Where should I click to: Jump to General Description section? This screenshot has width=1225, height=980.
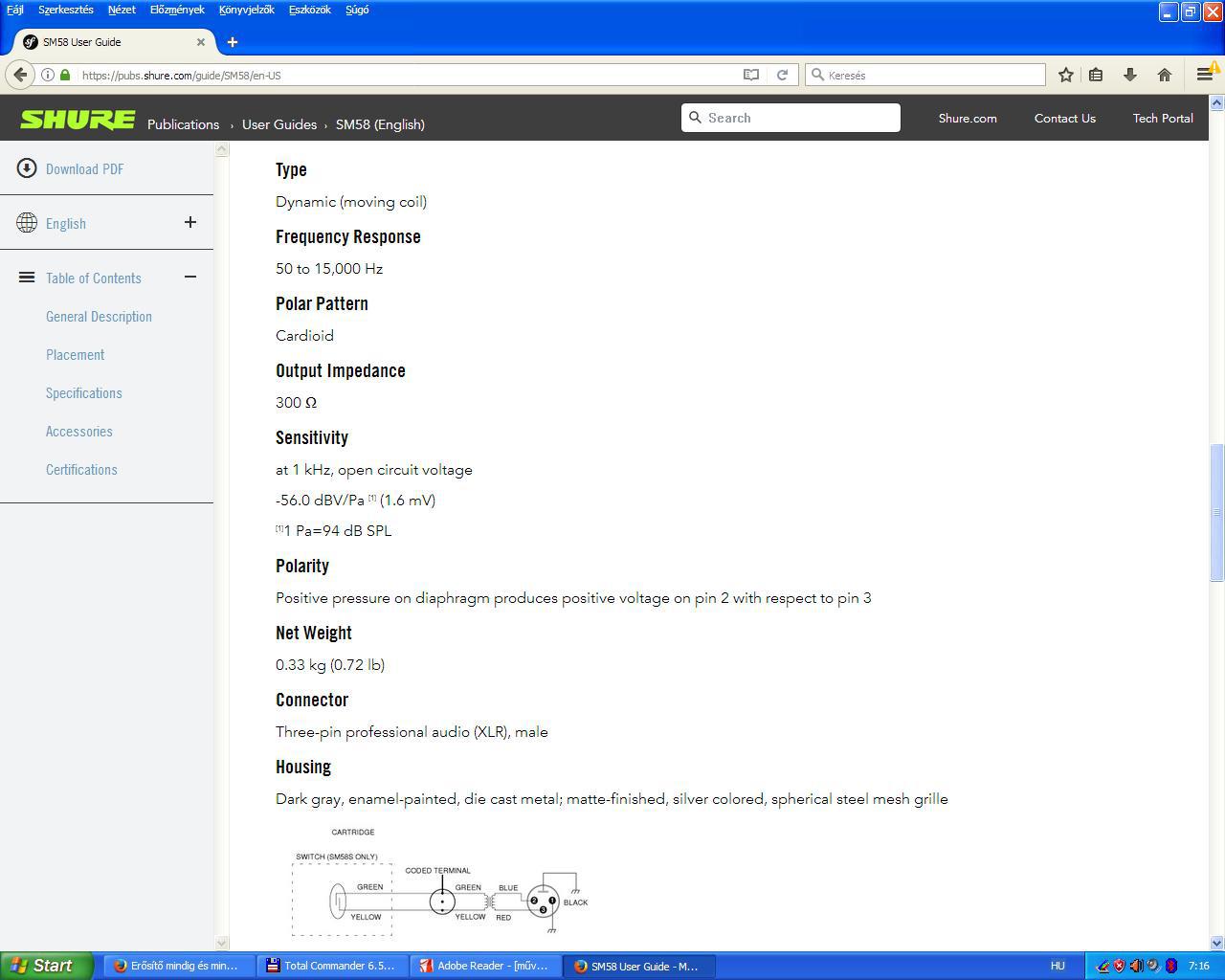coord(99,317)
